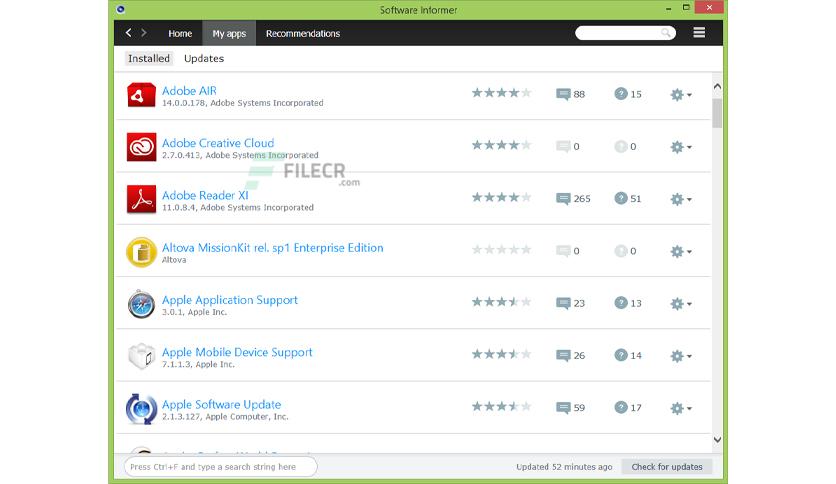Open the Apple Application Support icon
Screen dimensions: 836x484
(x=141, y=304)
